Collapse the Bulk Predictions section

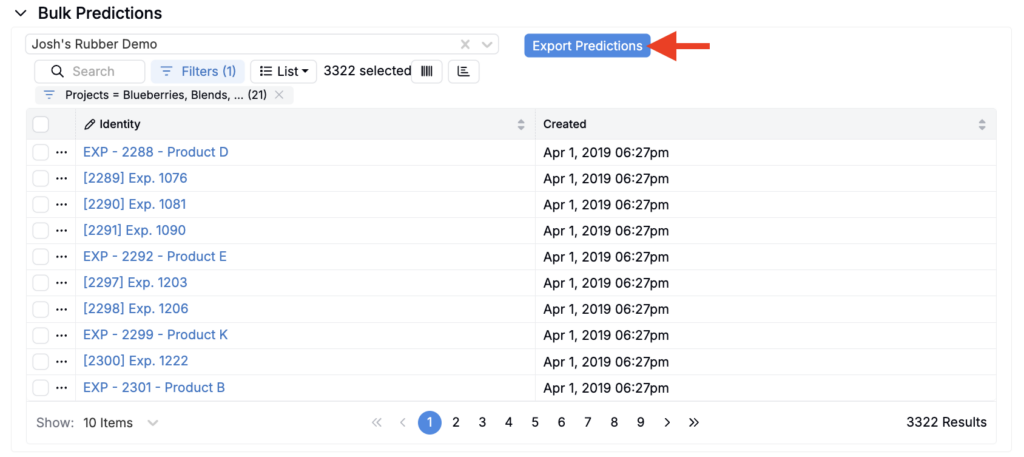click(20, 13)
